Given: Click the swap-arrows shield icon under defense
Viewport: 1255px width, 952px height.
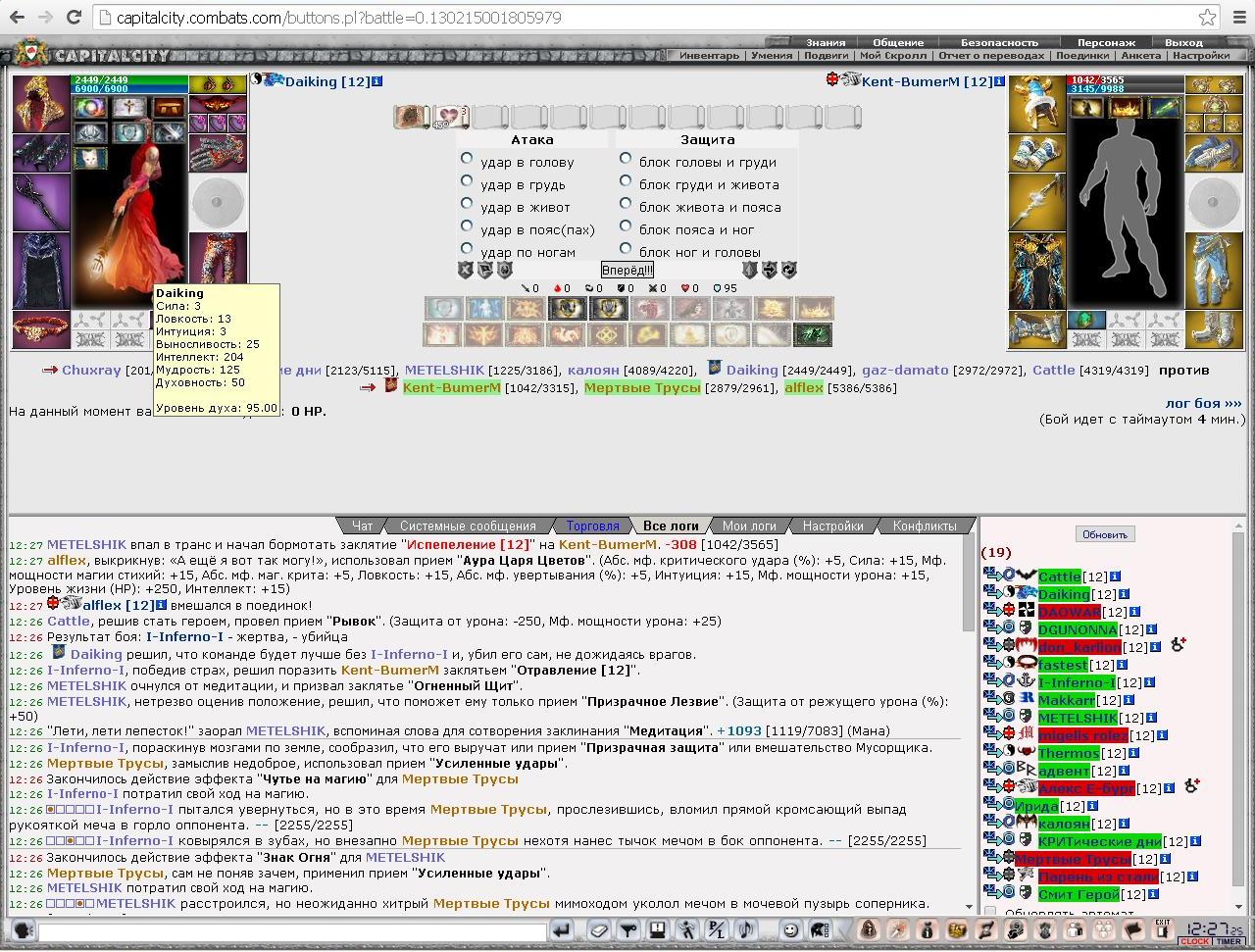Looking at the screenshot, I should tap(770, 270).
